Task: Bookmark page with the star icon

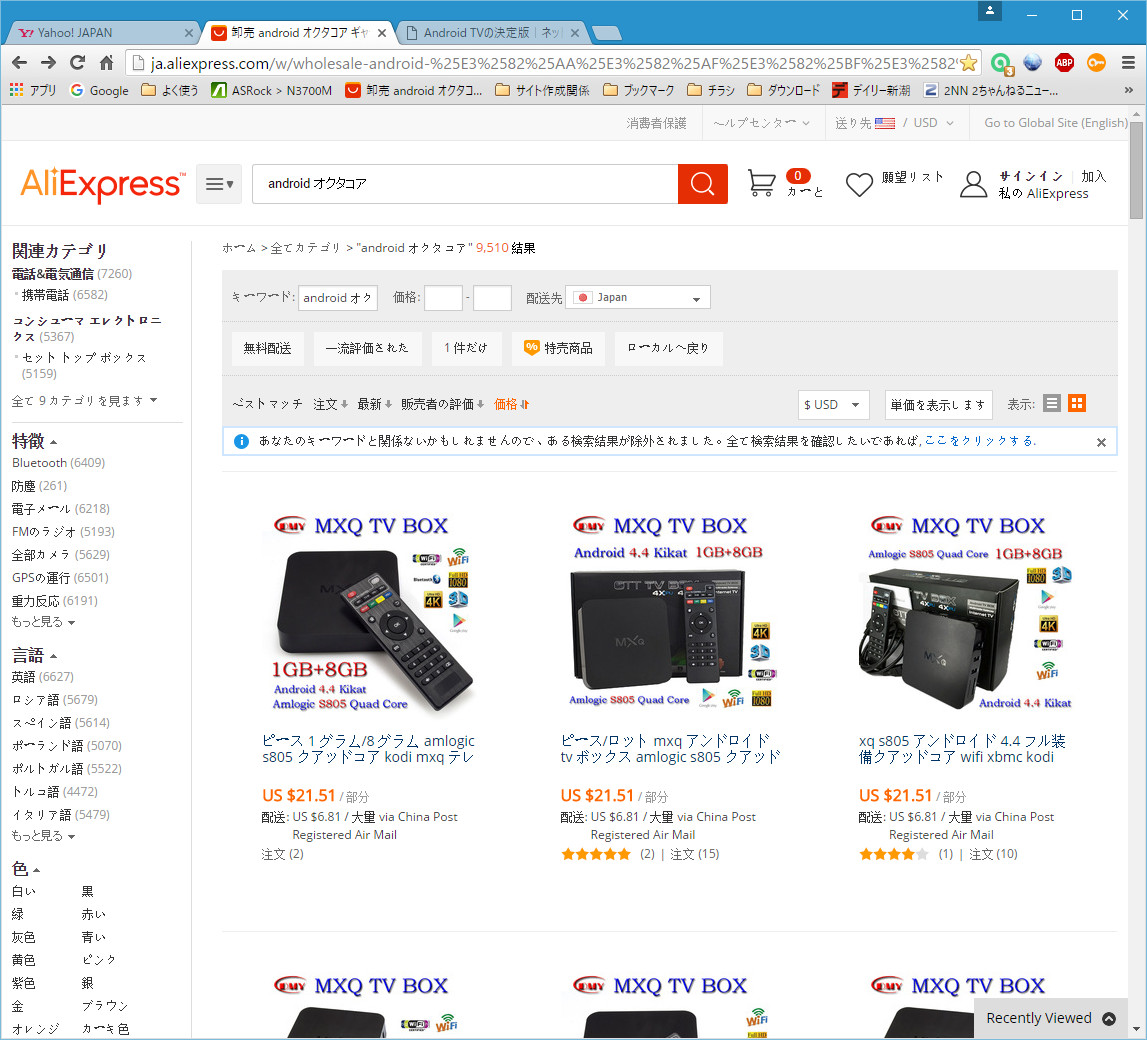Action: click(968, 63)
